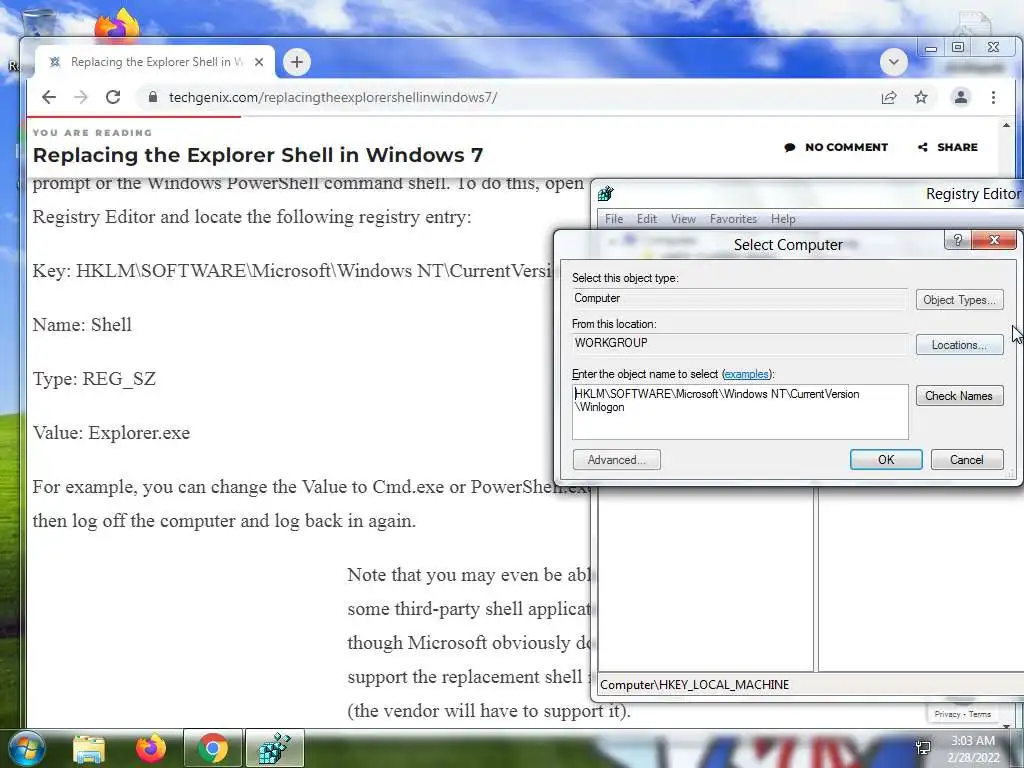Open the tab search chevron in Chrome
This screenshot has width=1024, height=768.
click(893, 62)
